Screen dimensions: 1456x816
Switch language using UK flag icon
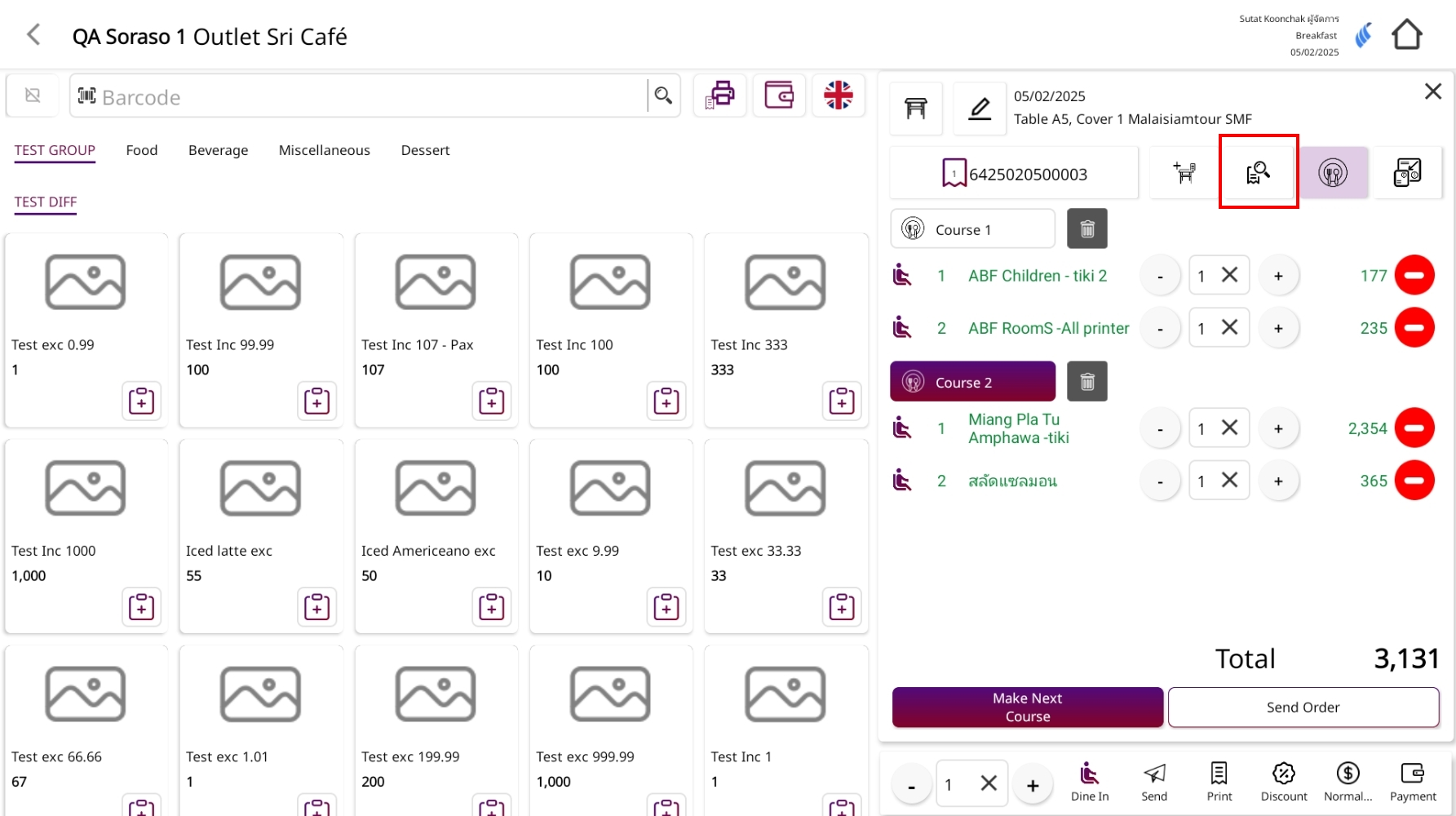click(838, 95)
